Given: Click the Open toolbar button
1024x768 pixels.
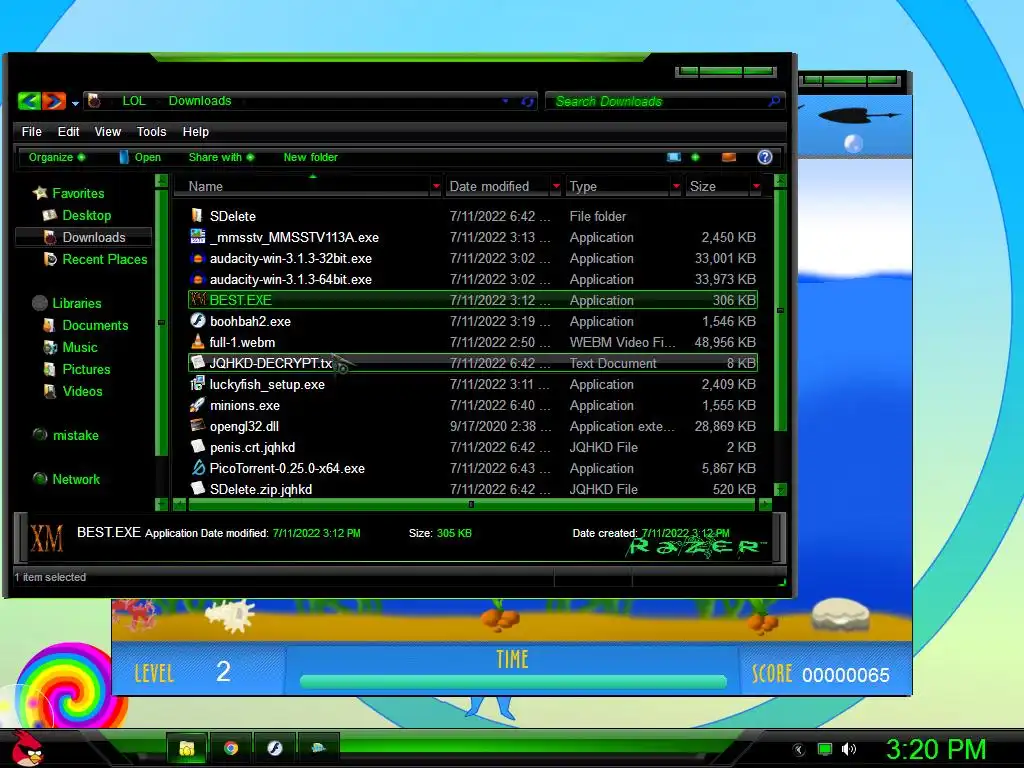Looking at the screenshot, I should [x=140, y=157].
